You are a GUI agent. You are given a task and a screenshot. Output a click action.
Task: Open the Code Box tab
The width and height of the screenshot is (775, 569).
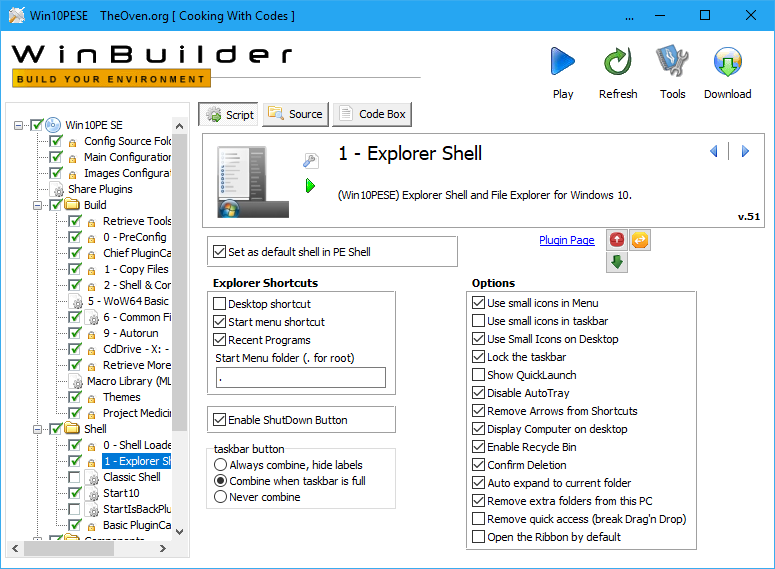372,114
